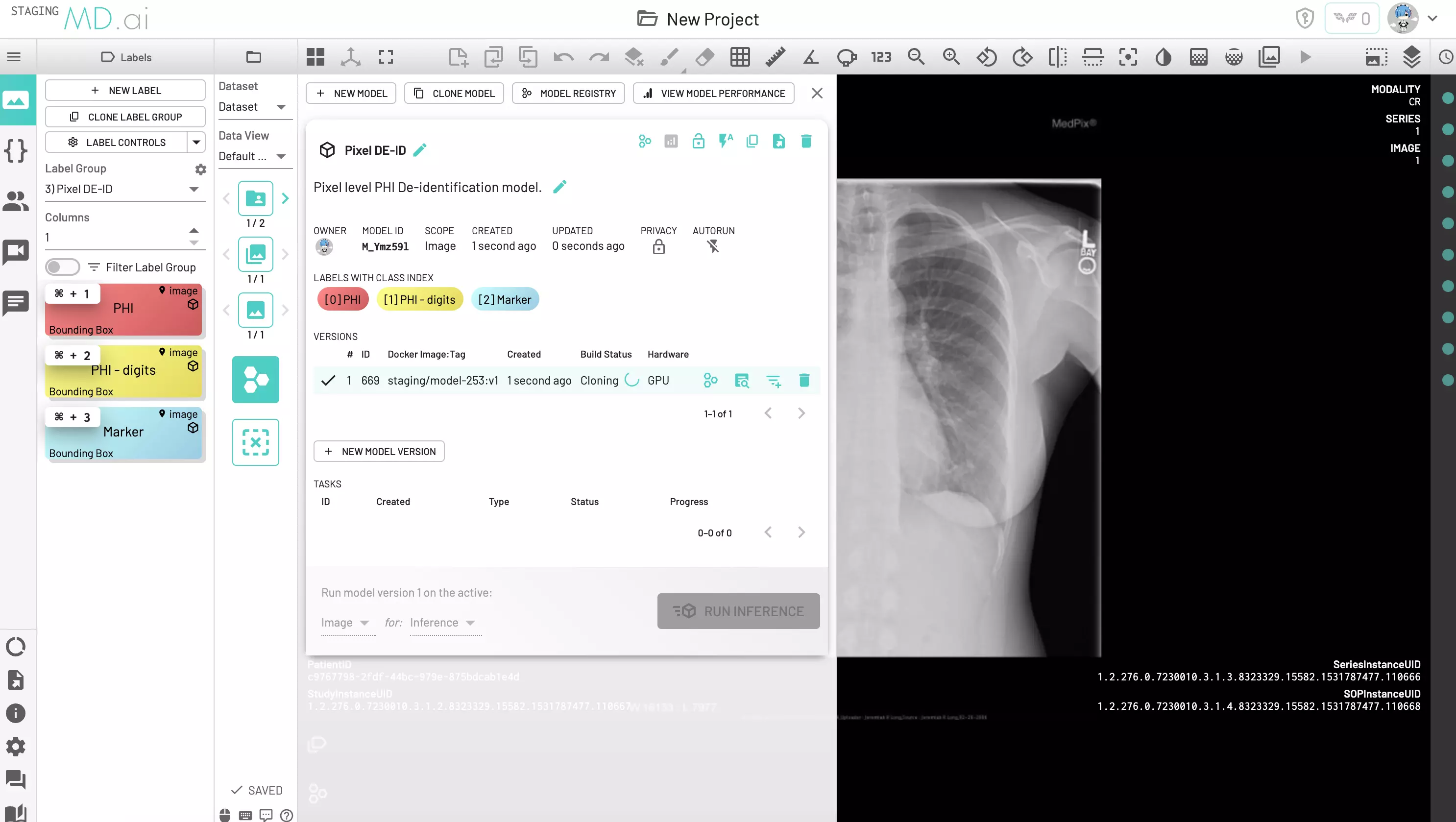Click the grid layout icon

[315, 57]
